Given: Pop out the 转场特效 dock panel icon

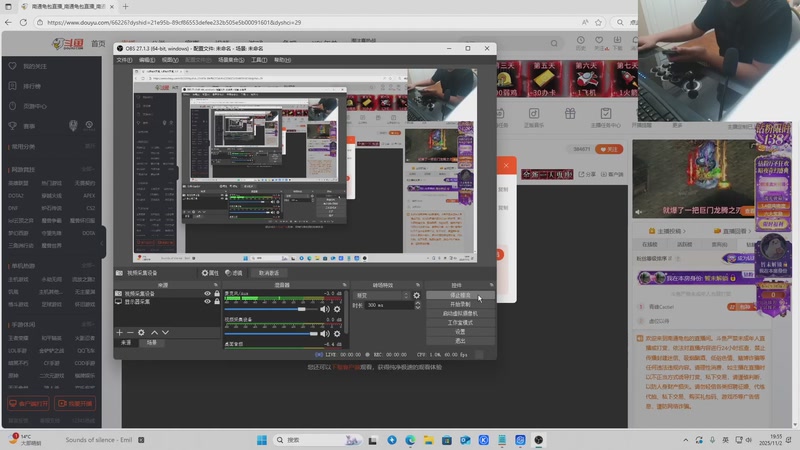Looking at the screenshot, I should [418, 285].
